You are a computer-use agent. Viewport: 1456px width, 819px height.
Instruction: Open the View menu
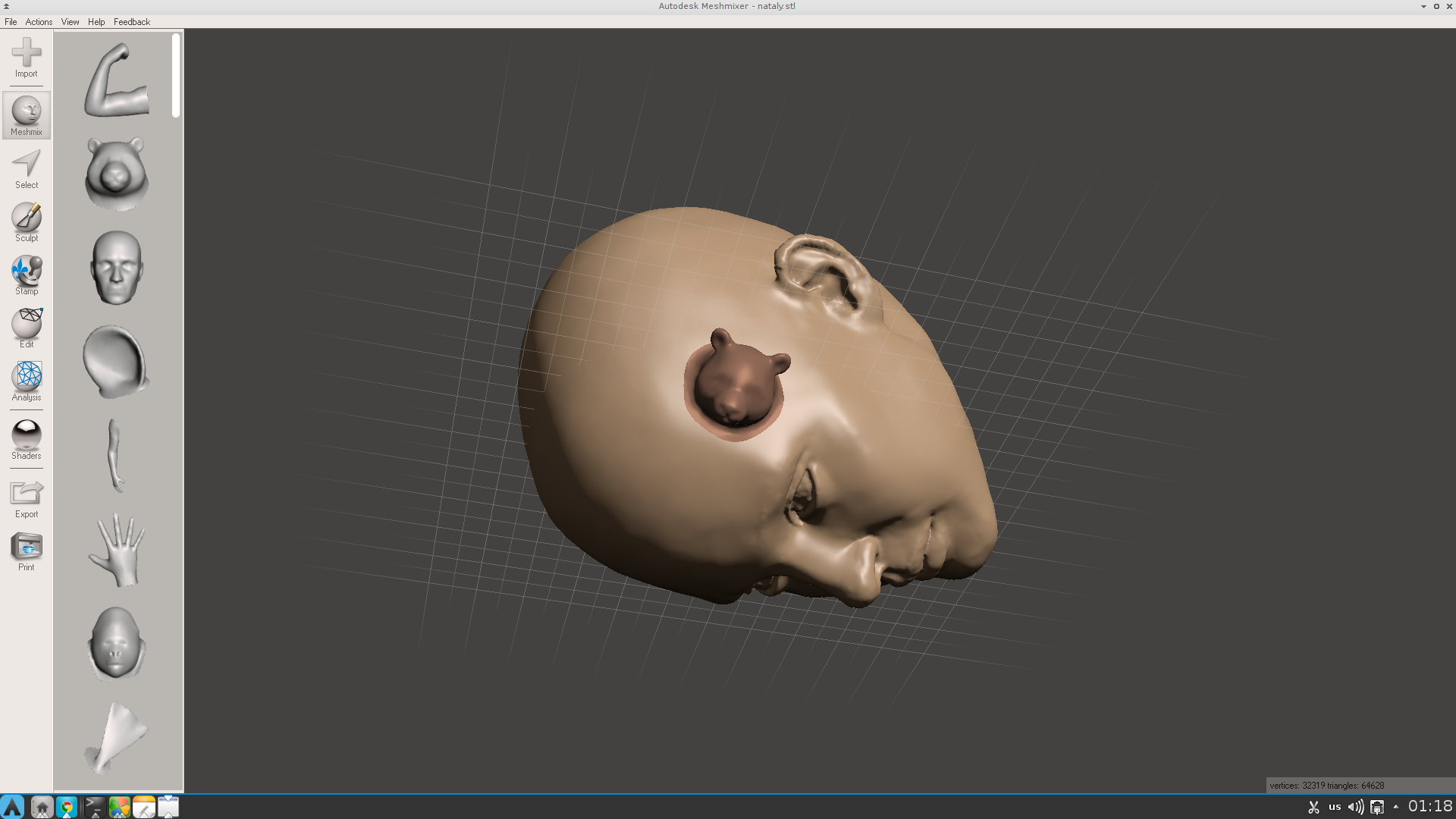coord(70,22)
